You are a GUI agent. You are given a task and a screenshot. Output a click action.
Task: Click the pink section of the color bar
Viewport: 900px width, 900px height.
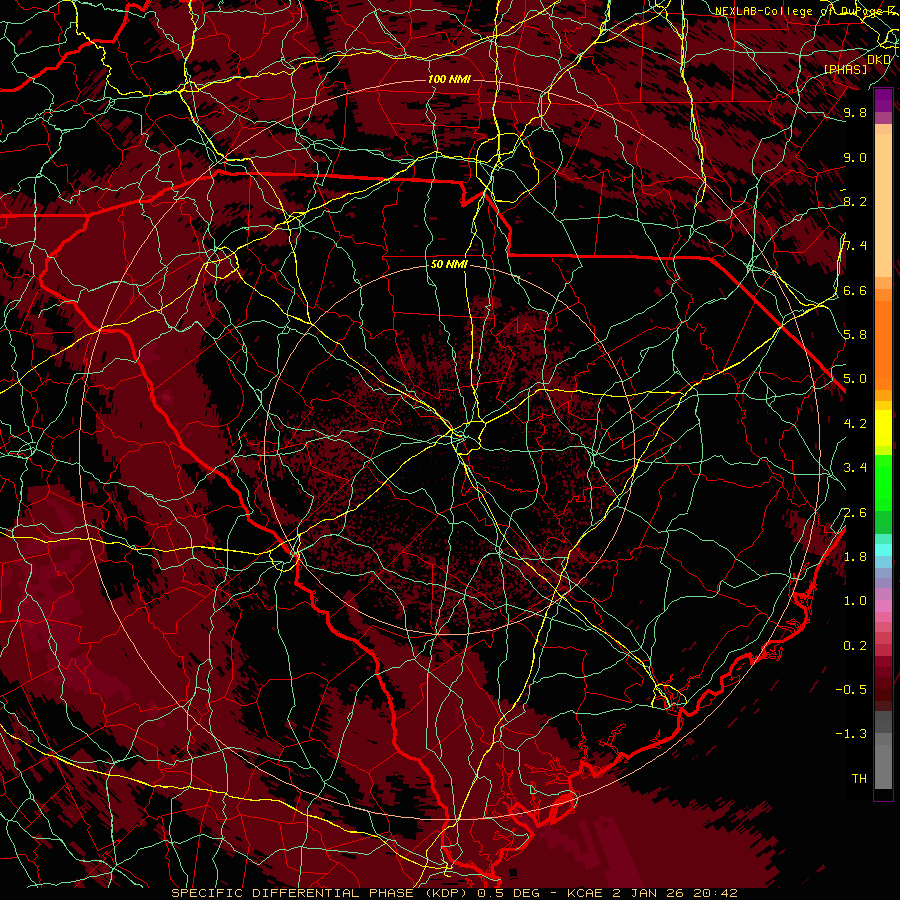883,606
